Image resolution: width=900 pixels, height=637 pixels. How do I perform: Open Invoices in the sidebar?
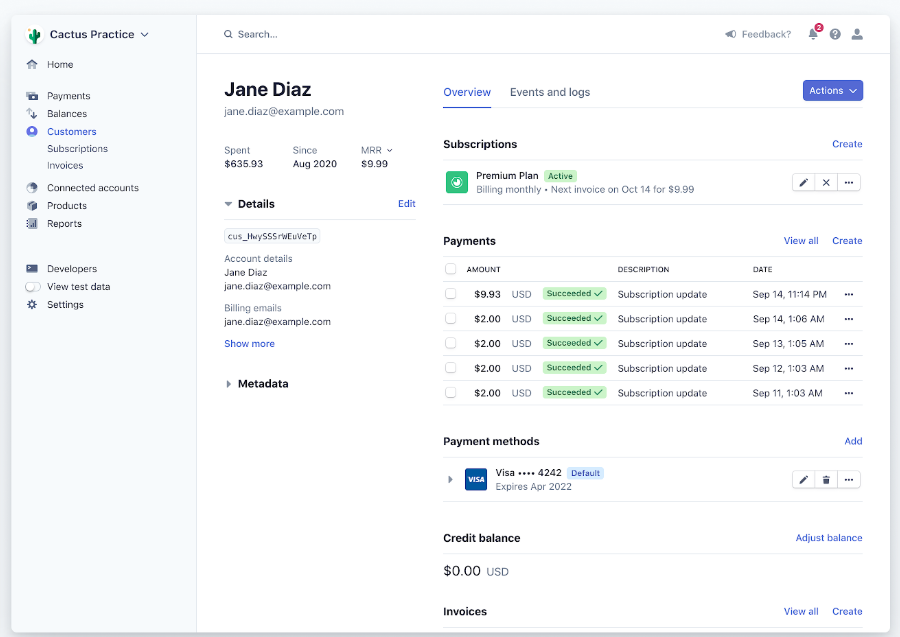click(64, 165)
